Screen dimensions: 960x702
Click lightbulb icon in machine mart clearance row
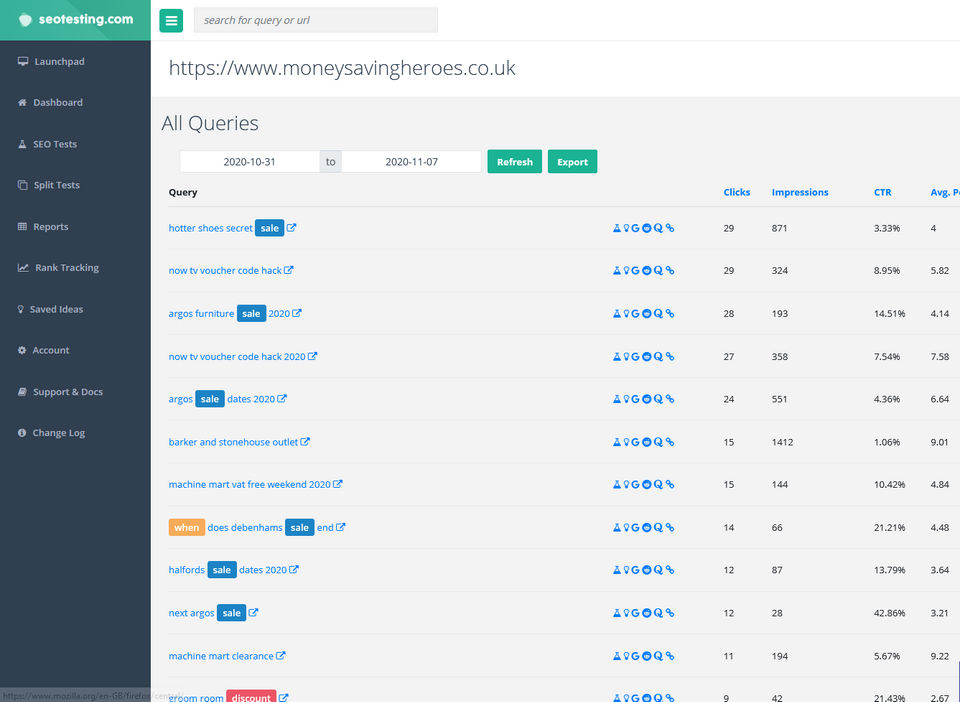pyautogui.click(x=626, y=655)
